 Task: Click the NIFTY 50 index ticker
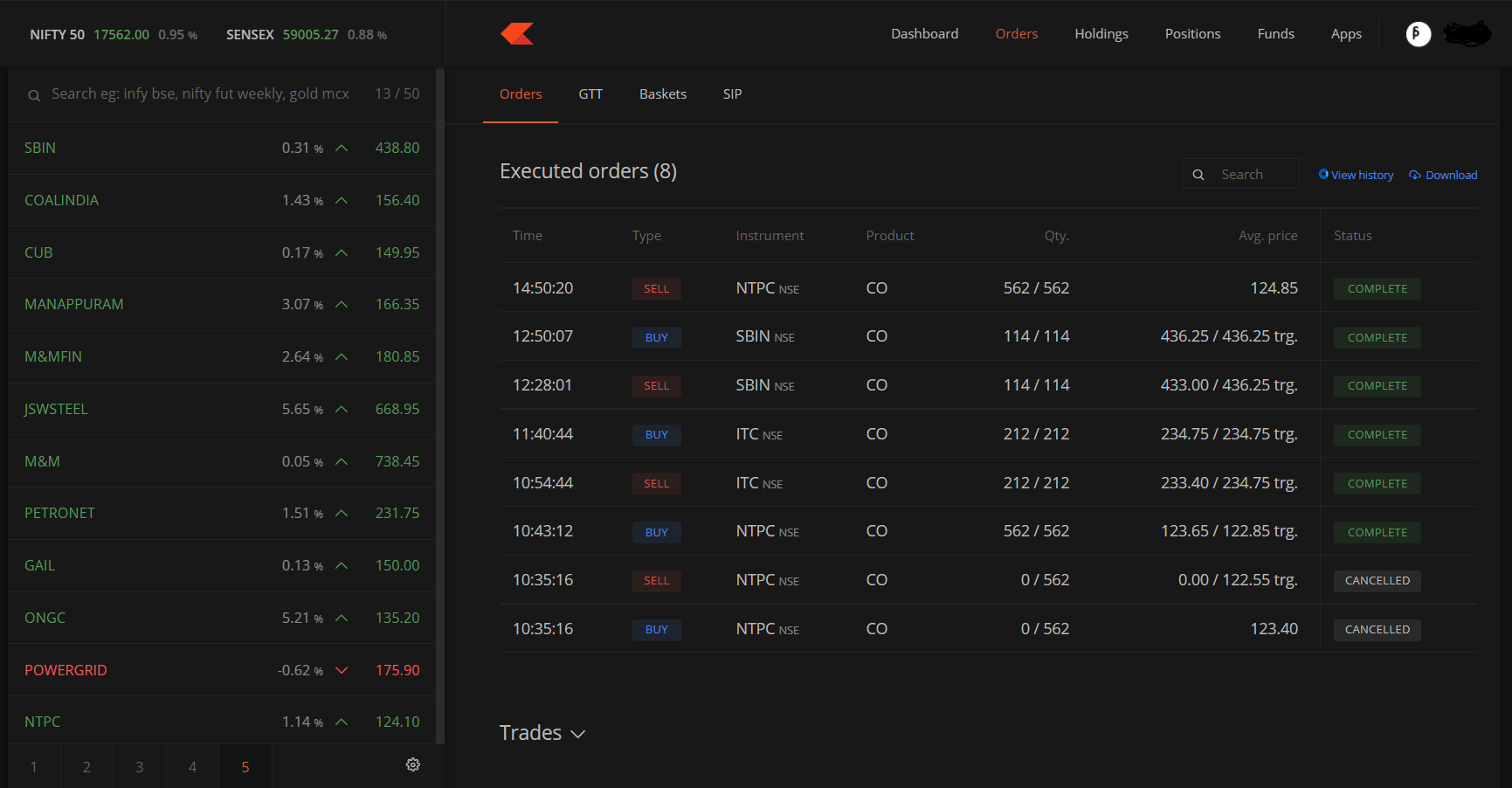click(x=114, y=35)
